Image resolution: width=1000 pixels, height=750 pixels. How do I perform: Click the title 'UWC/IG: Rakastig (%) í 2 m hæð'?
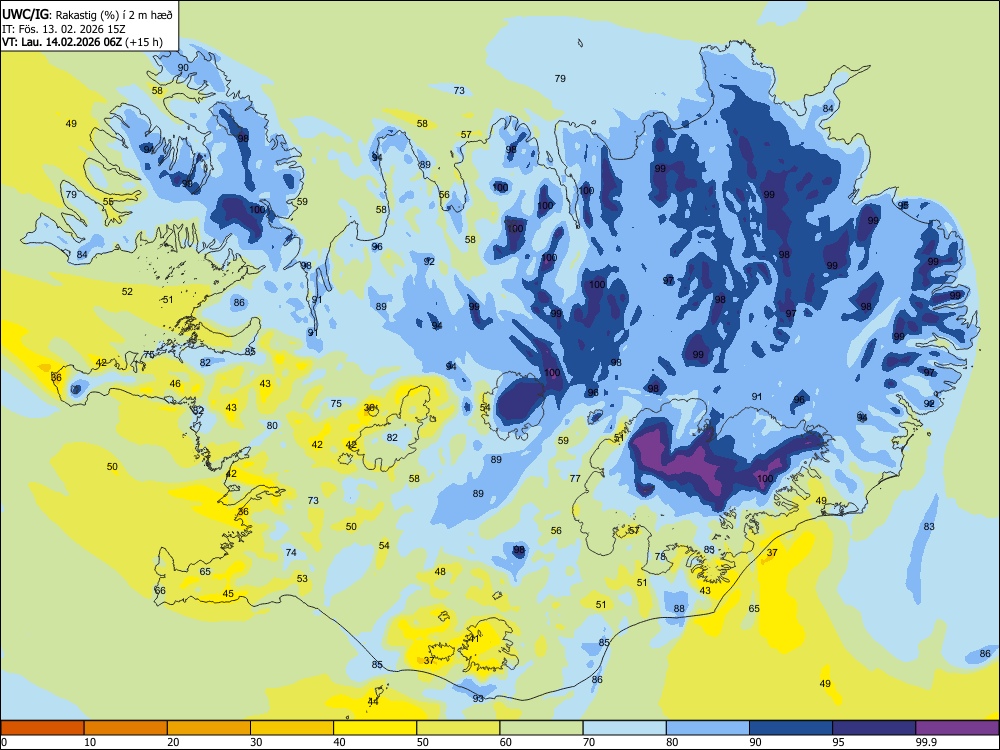(x=87, y=14)
